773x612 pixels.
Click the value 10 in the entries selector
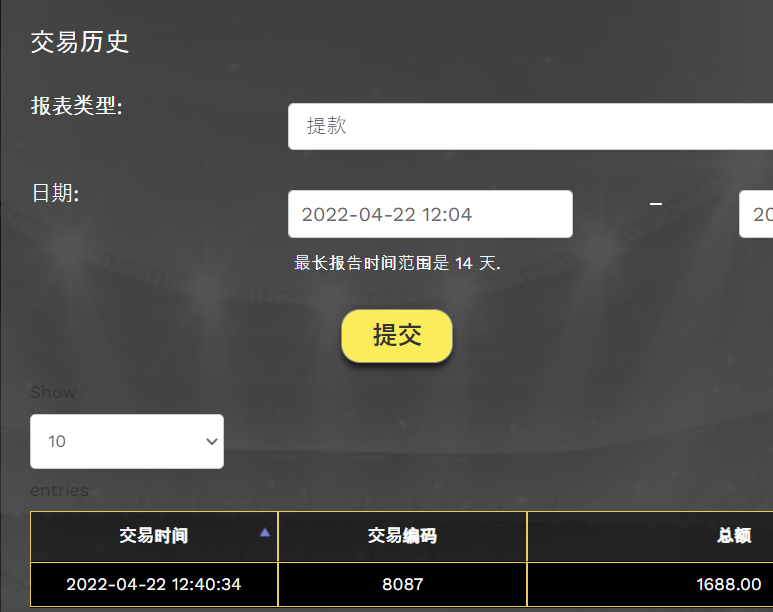[x=57, y=441]
